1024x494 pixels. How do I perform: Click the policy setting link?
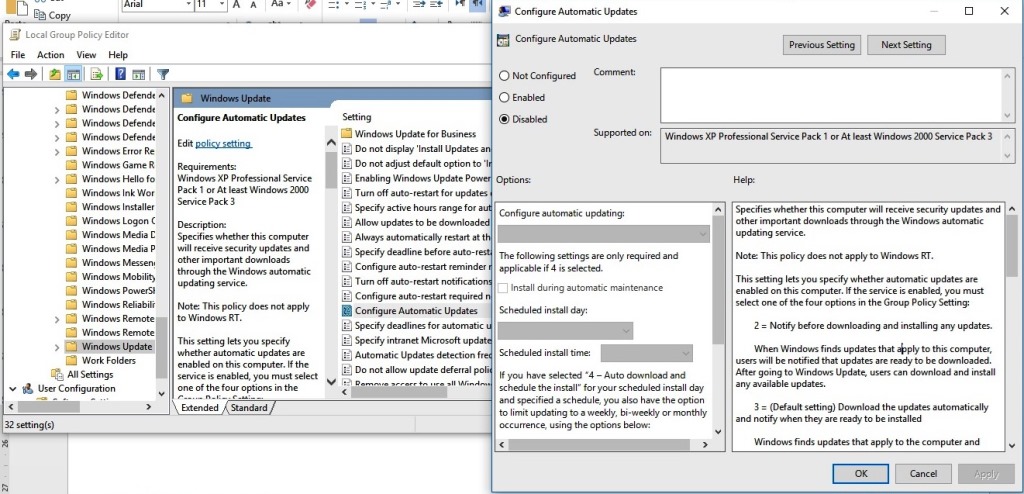pos(223,143)
